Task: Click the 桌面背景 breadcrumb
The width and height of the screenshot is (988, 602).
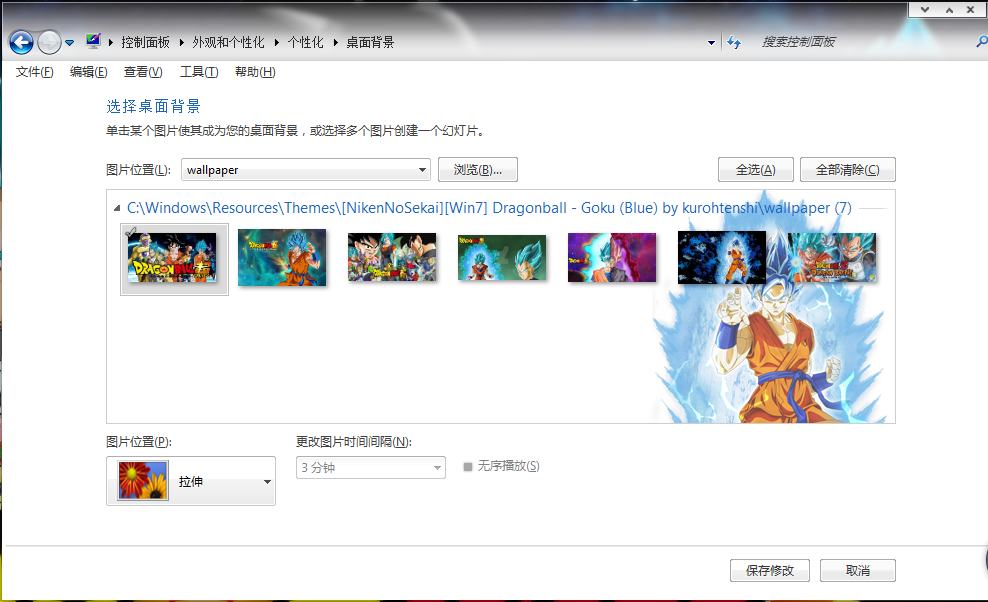Action: (370, 42)
